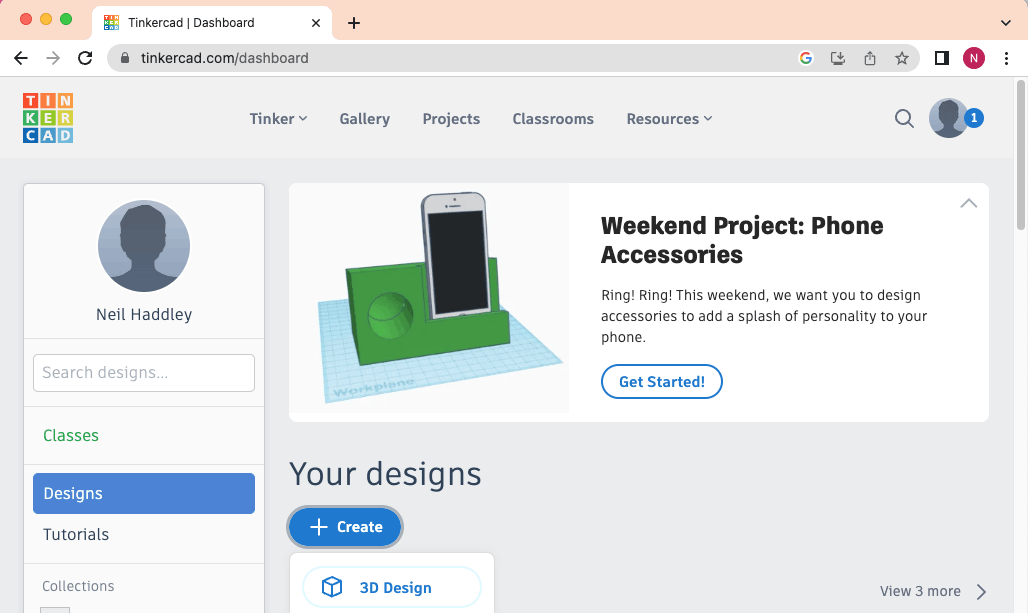Collapse the Weekend Project banner
The height and width of the screenshot is (613, 1028).
point(968,203)
